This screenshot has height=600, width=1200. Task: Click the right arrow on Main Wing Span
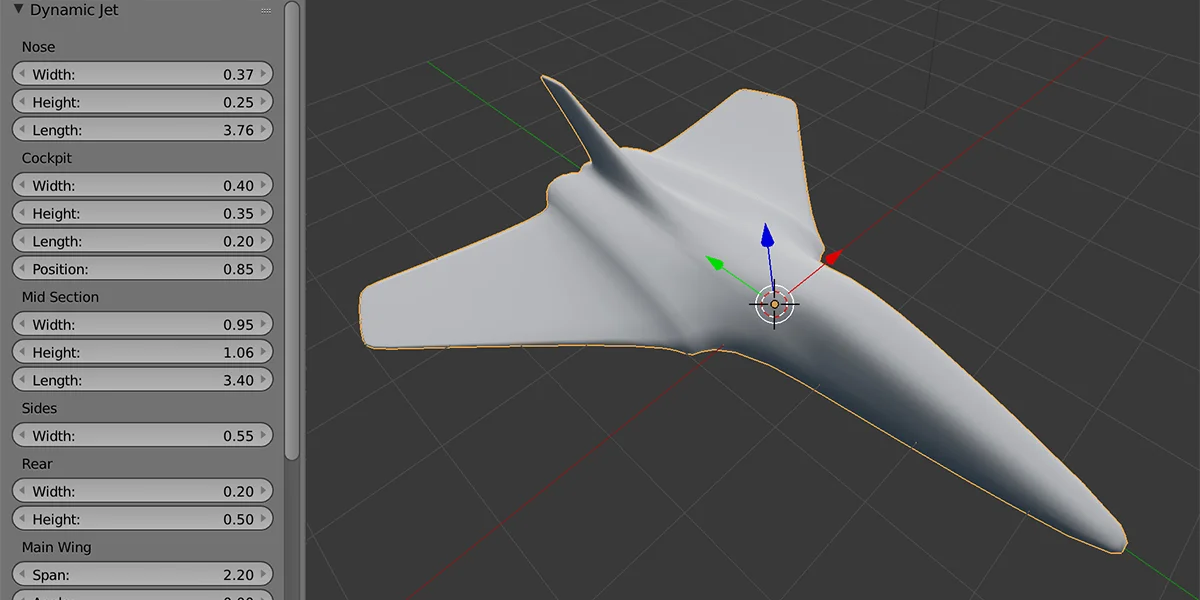[263, 574]
